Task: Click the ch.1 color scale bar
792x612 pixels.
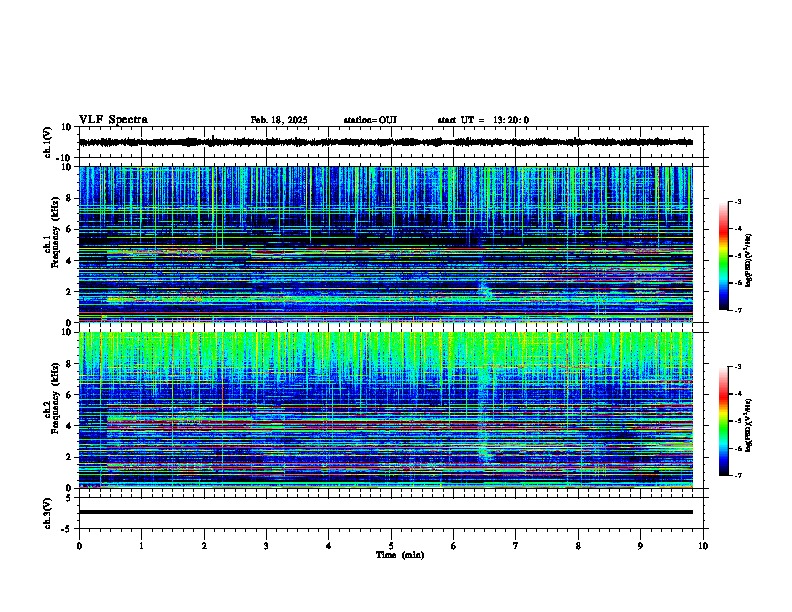Action: [x=724, y=256]
